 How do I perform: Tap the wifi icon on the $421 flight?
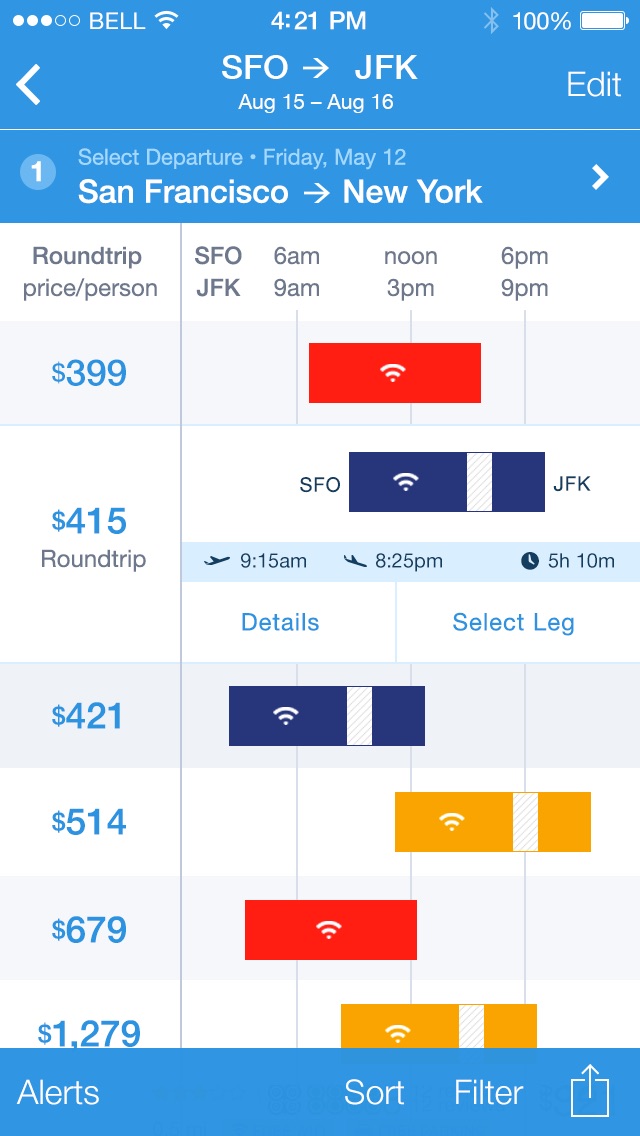[x=286, y=717]
